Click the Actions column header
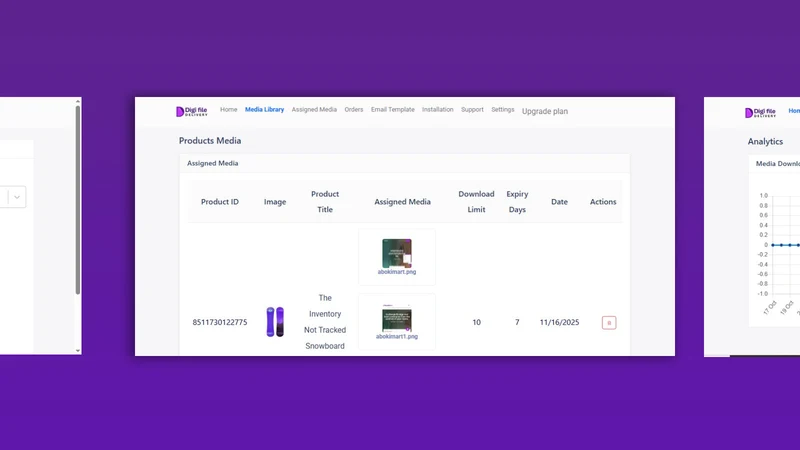The height and width of the screenshot is (450, 800). [603, 202]
